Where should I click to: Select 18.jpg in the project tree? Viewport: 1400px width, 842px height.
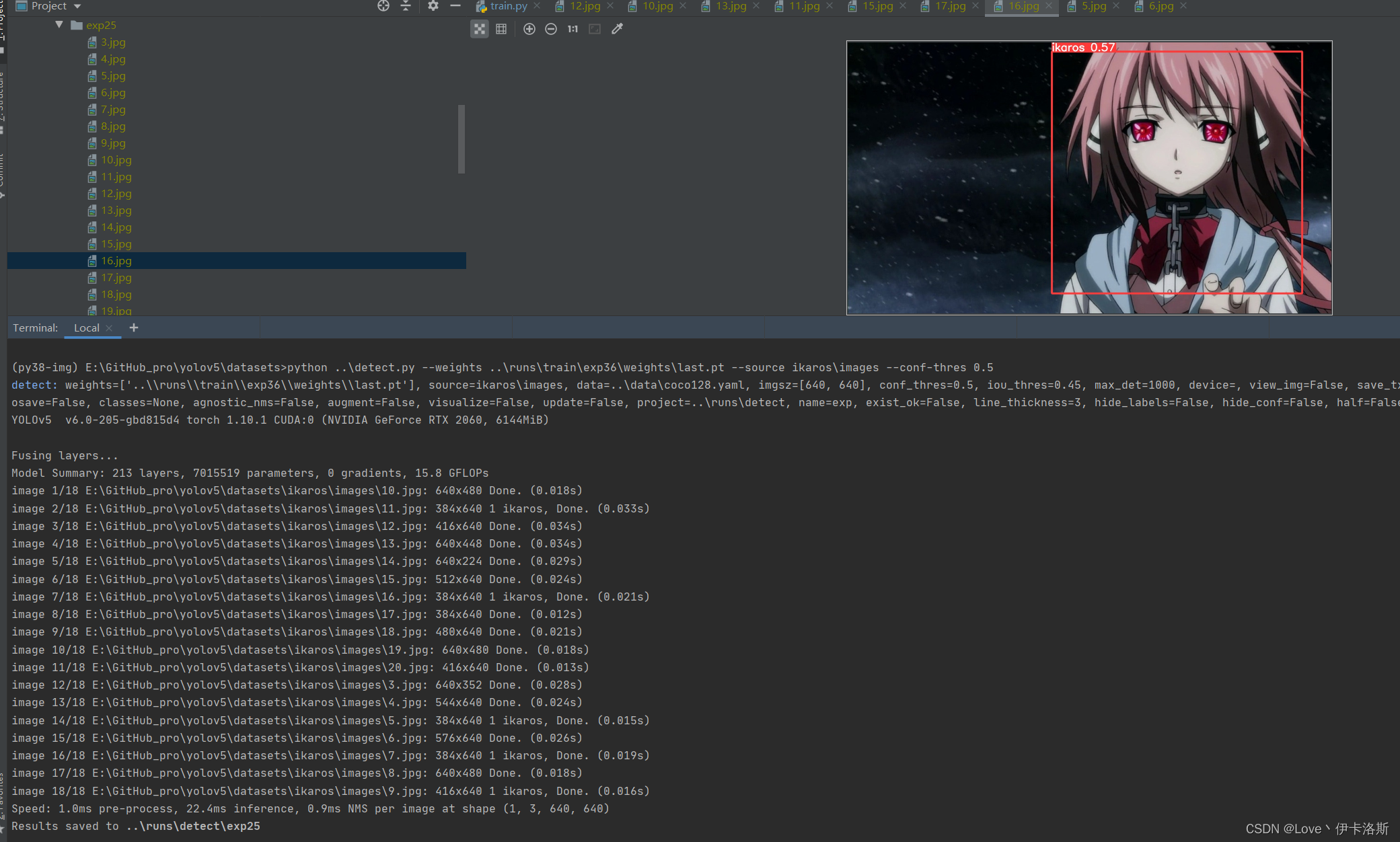click(x=116, y=295)
